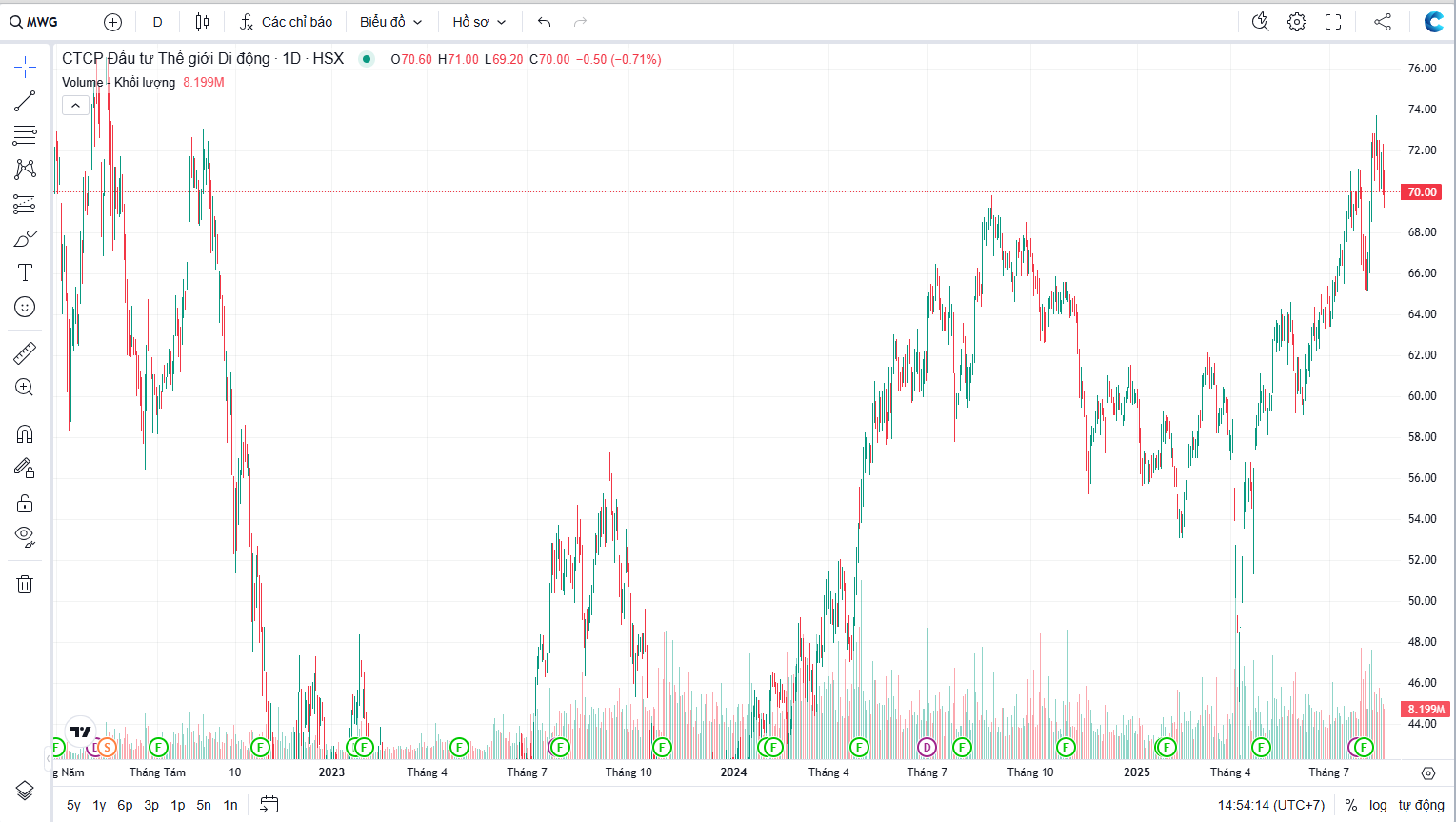Select the trend line drawing tool
Viewport: 1456px width, 822px height.
25,101
